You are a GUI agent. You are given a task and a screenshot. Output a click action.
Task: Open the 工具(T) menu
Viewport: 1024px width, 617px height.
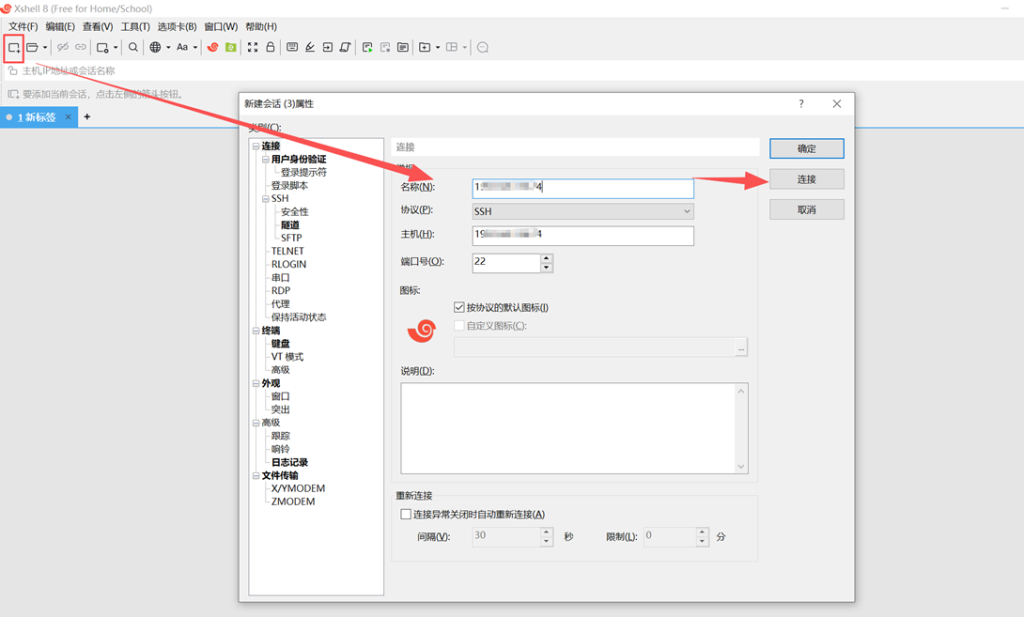click(x=135, y=26)
